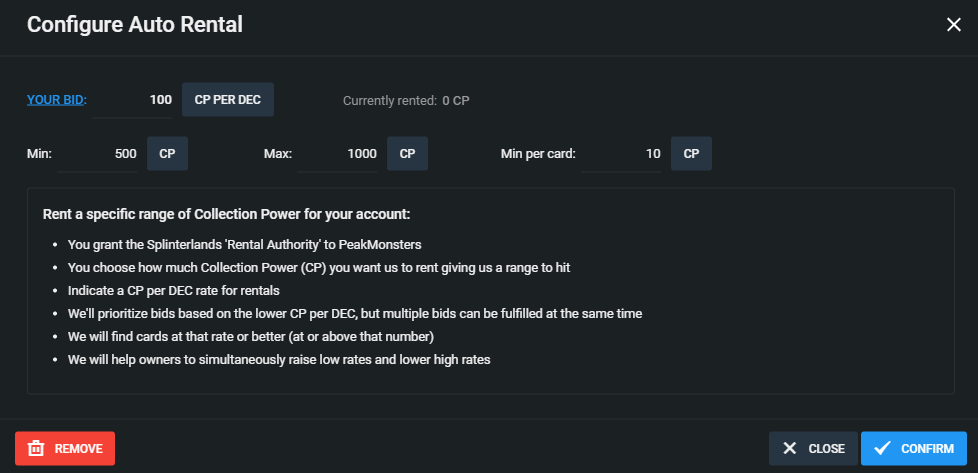Click the Min per card label

click(x=538, y=154)
